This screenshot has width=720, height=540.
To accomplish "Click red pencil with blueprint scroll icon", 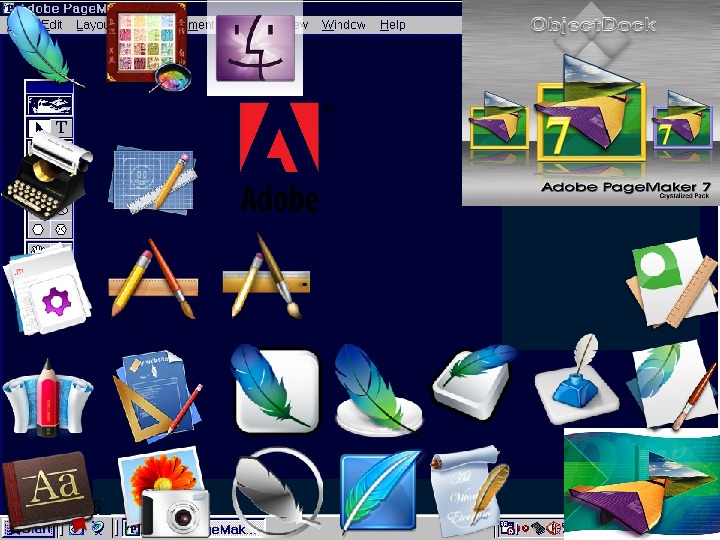I will click(47, 399).
